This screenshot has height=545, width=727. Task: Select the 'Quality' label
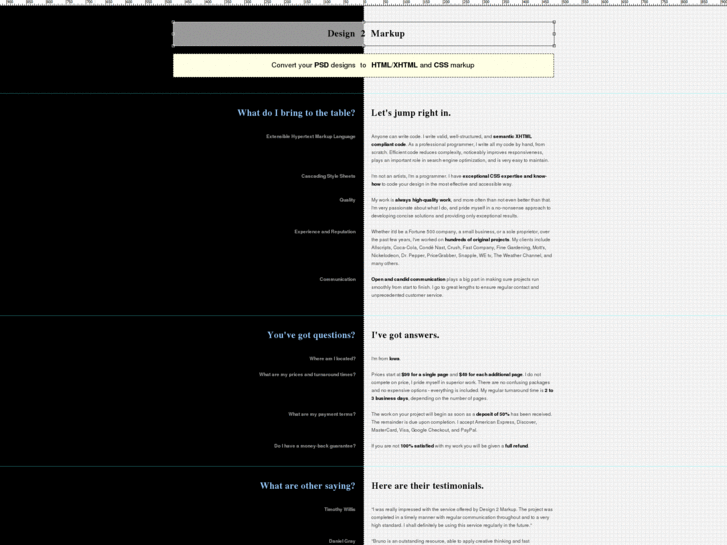tap(347, 200)
